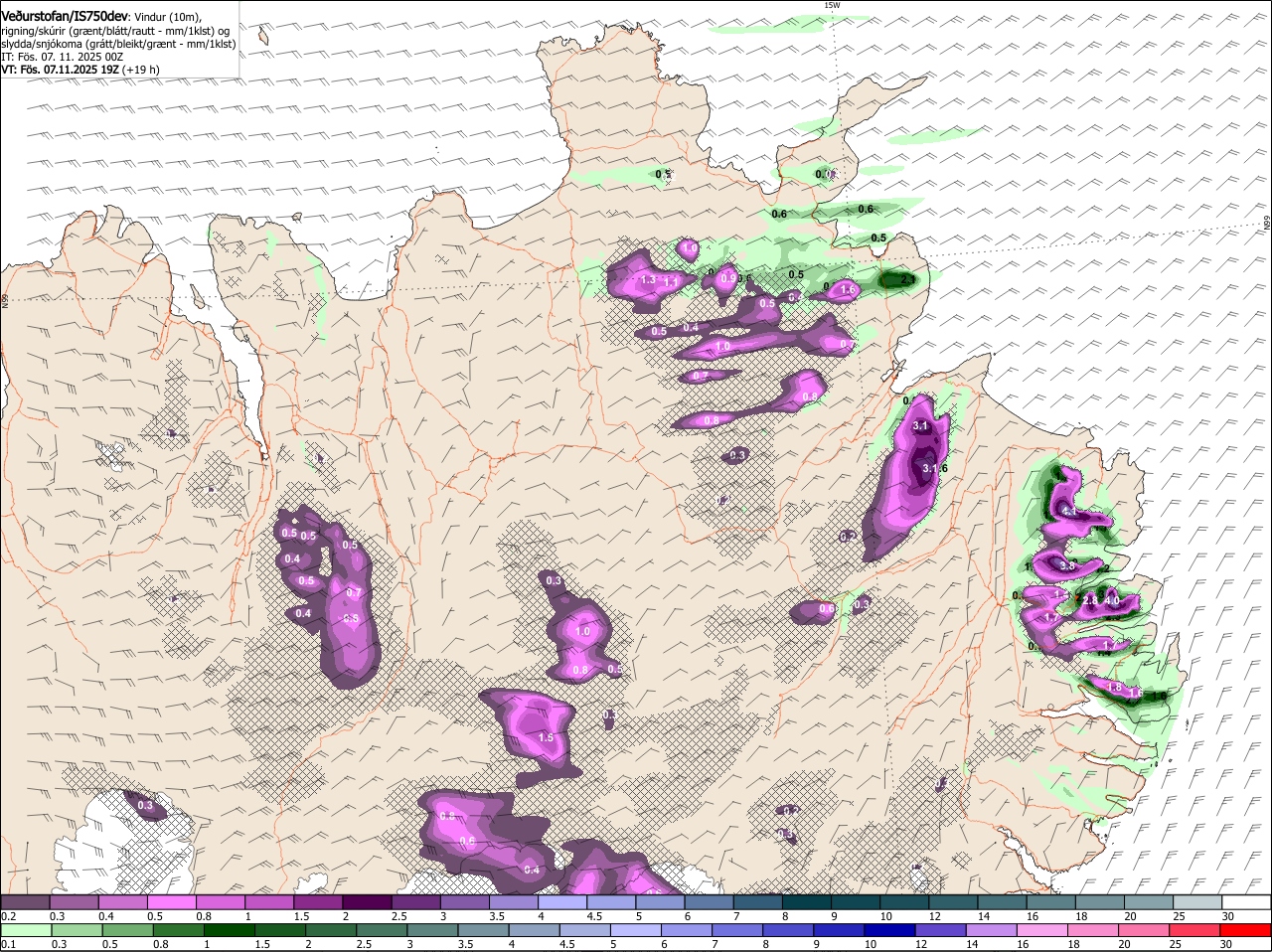The width and height of the screenshot is (1272, 952).
Task: Click the '0.2' label at the start of the upper legend
Action: tap(8, 916)
